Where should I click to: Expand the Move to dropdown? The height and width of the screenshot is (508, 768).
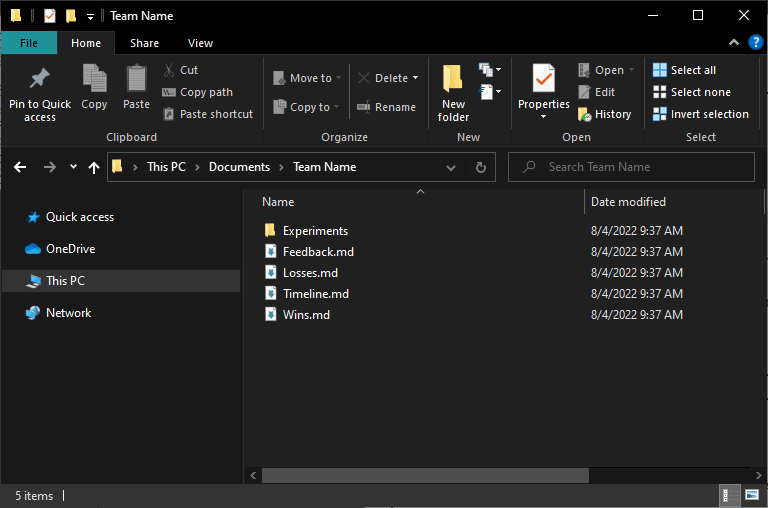pos(339,78)
